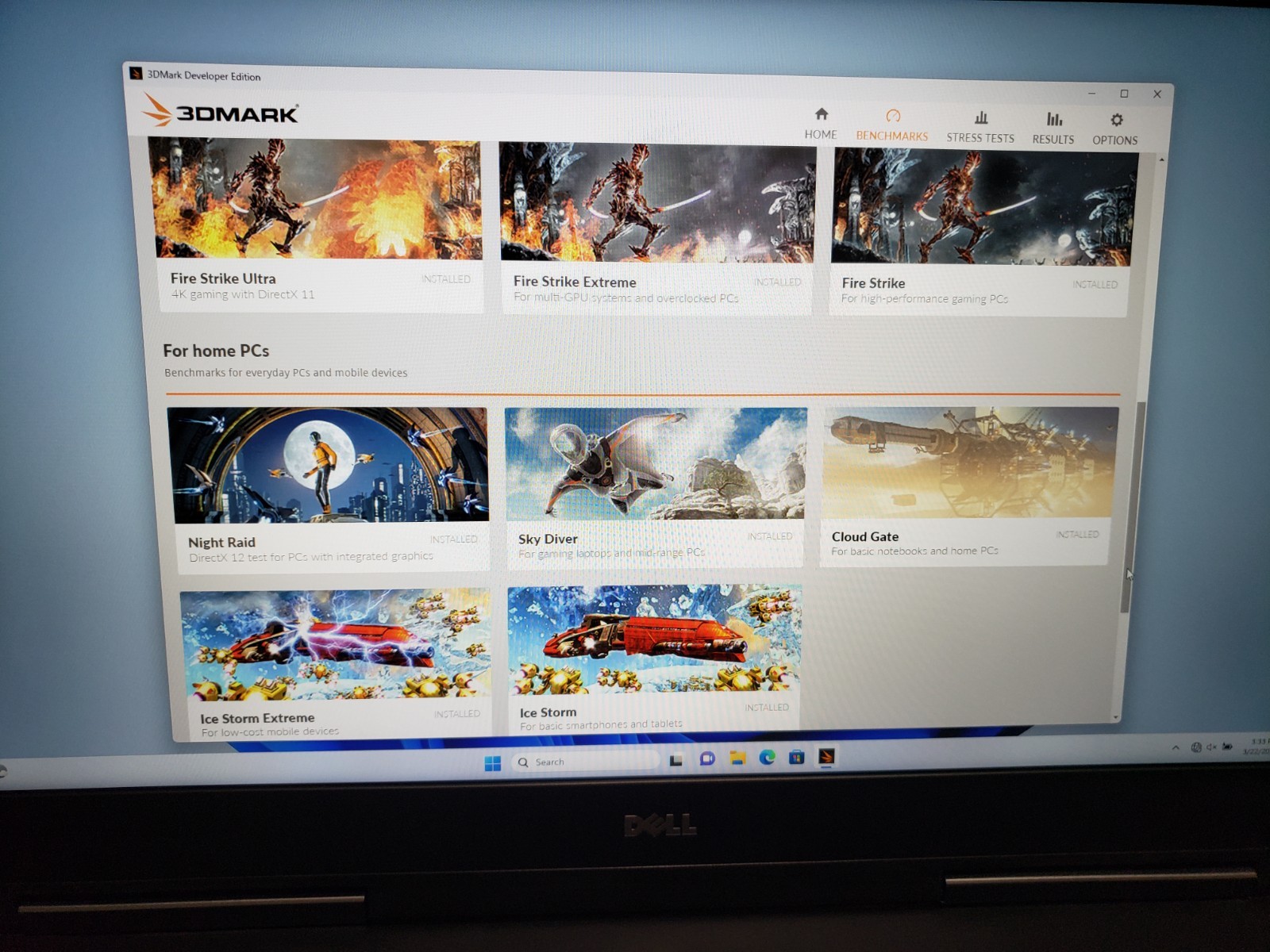Open File Explorer from the taskbar
This screenshot has height=952, width=1270.
(737, 758)
